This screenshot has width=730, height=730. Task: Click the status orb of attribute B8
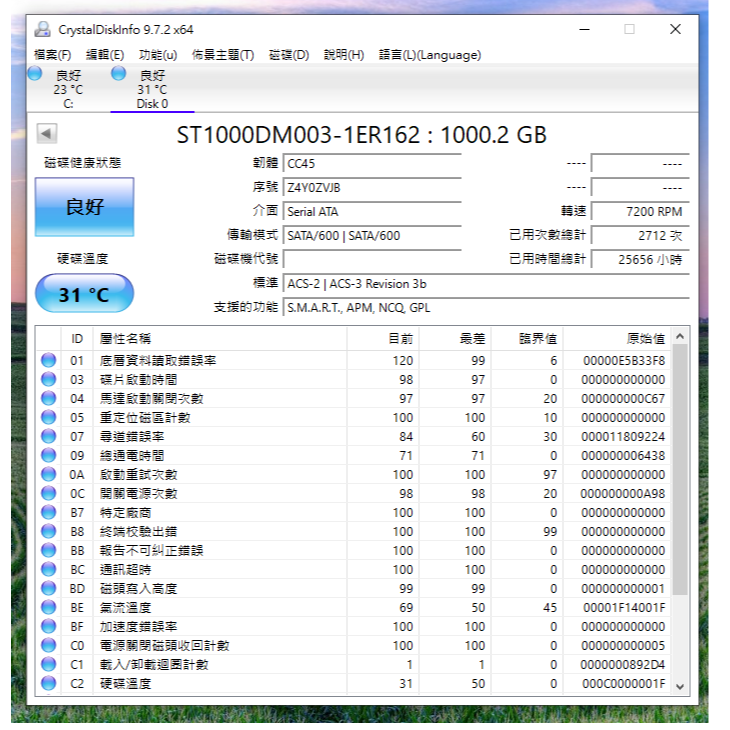coord(48,532)
